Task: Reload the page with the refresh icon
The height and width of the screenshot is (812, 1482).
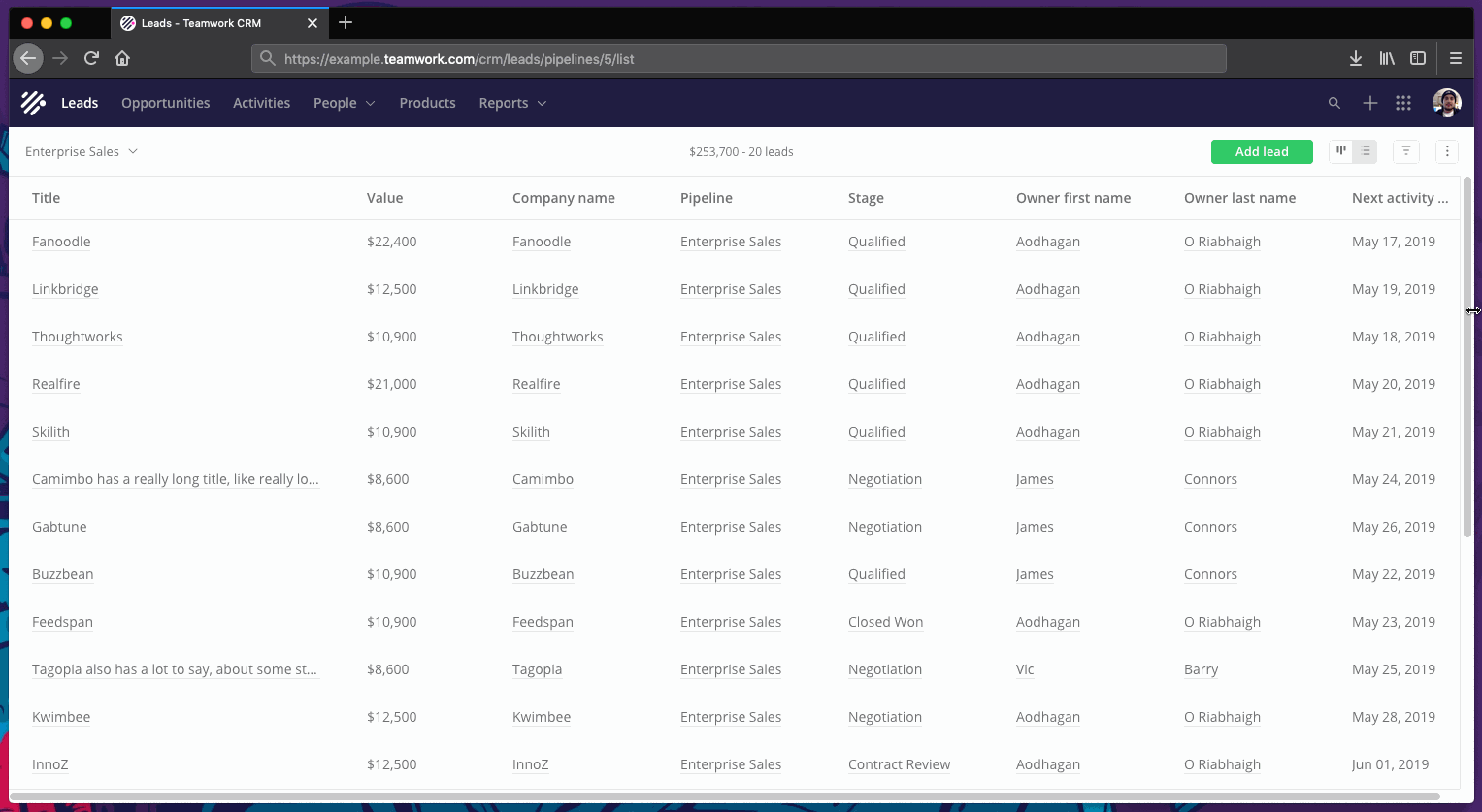Action: click(x=91, y=58)
